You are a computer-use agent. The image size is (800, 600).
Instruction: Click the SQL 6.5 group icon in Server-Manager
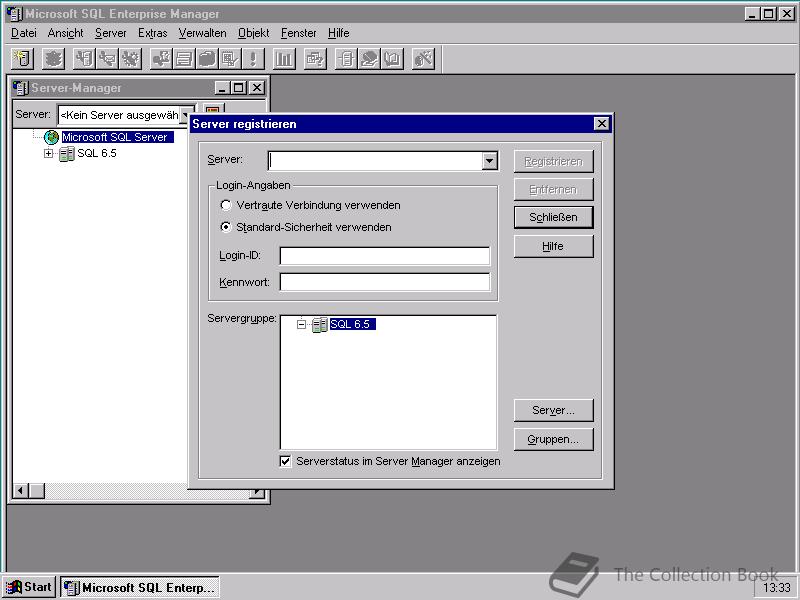66,154
